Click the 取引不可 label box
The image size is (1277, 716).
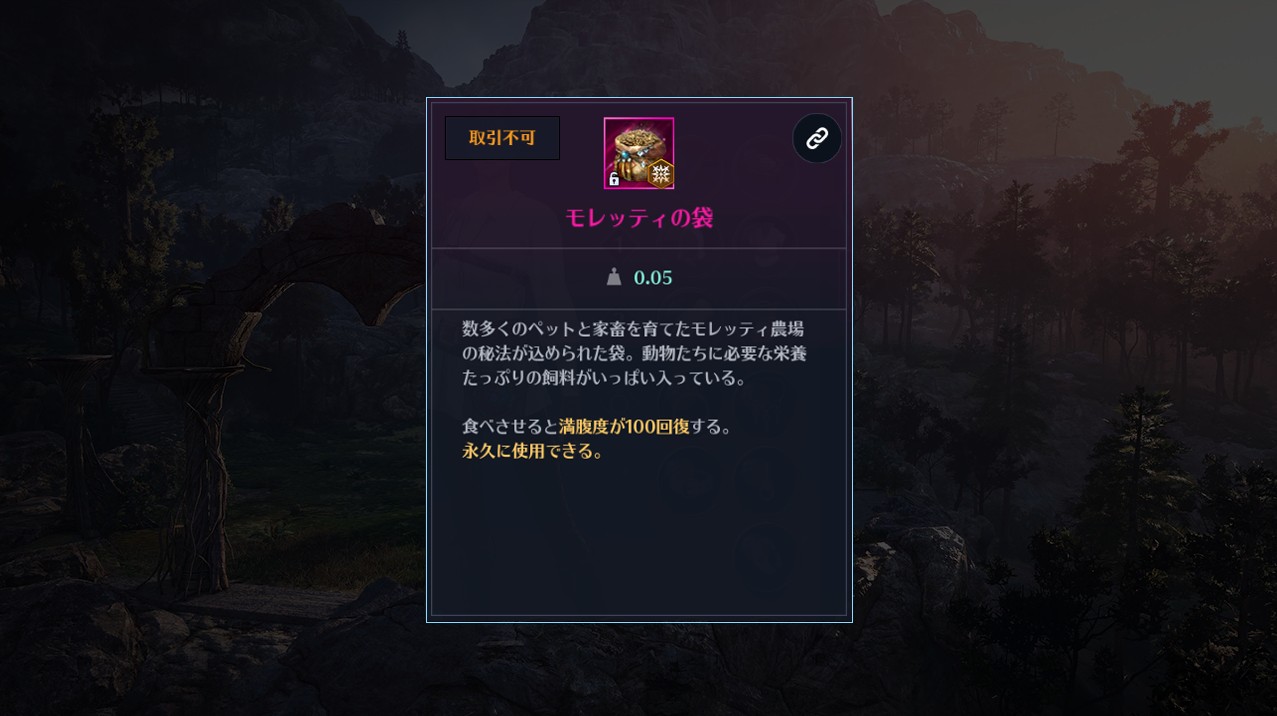pyautogui.click(x=502, y=138)
